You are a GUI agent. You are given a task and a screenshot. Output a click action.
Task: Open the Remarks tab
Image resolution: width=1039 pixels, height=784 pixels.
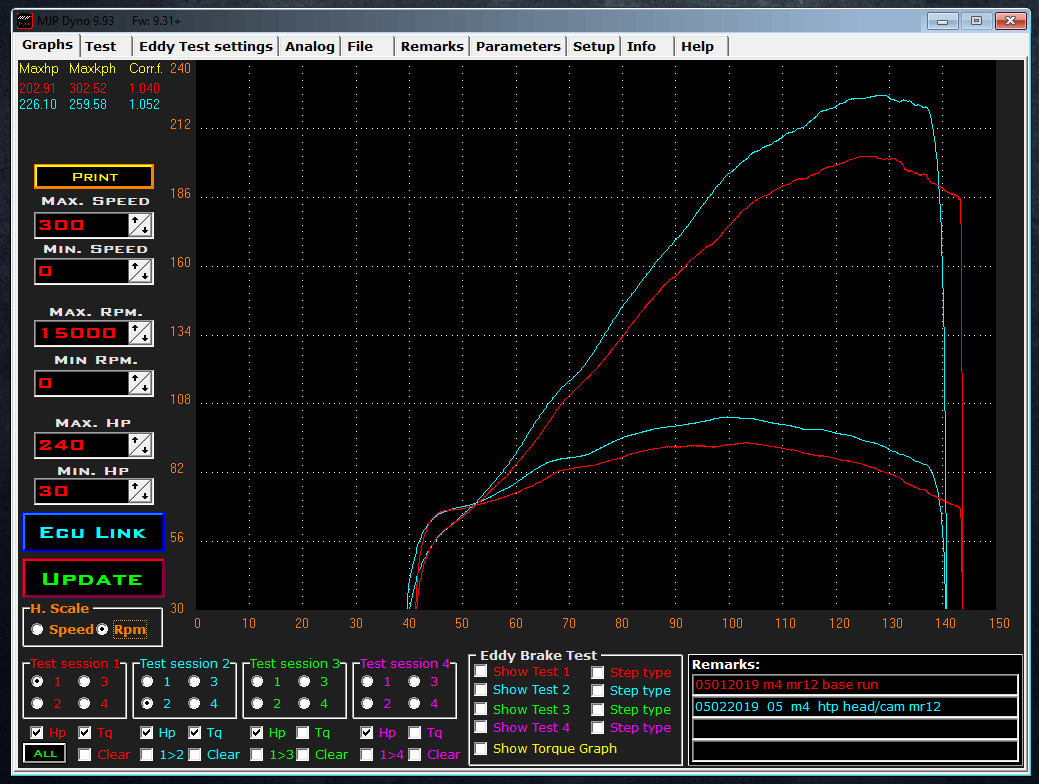(x=432, y=46)
